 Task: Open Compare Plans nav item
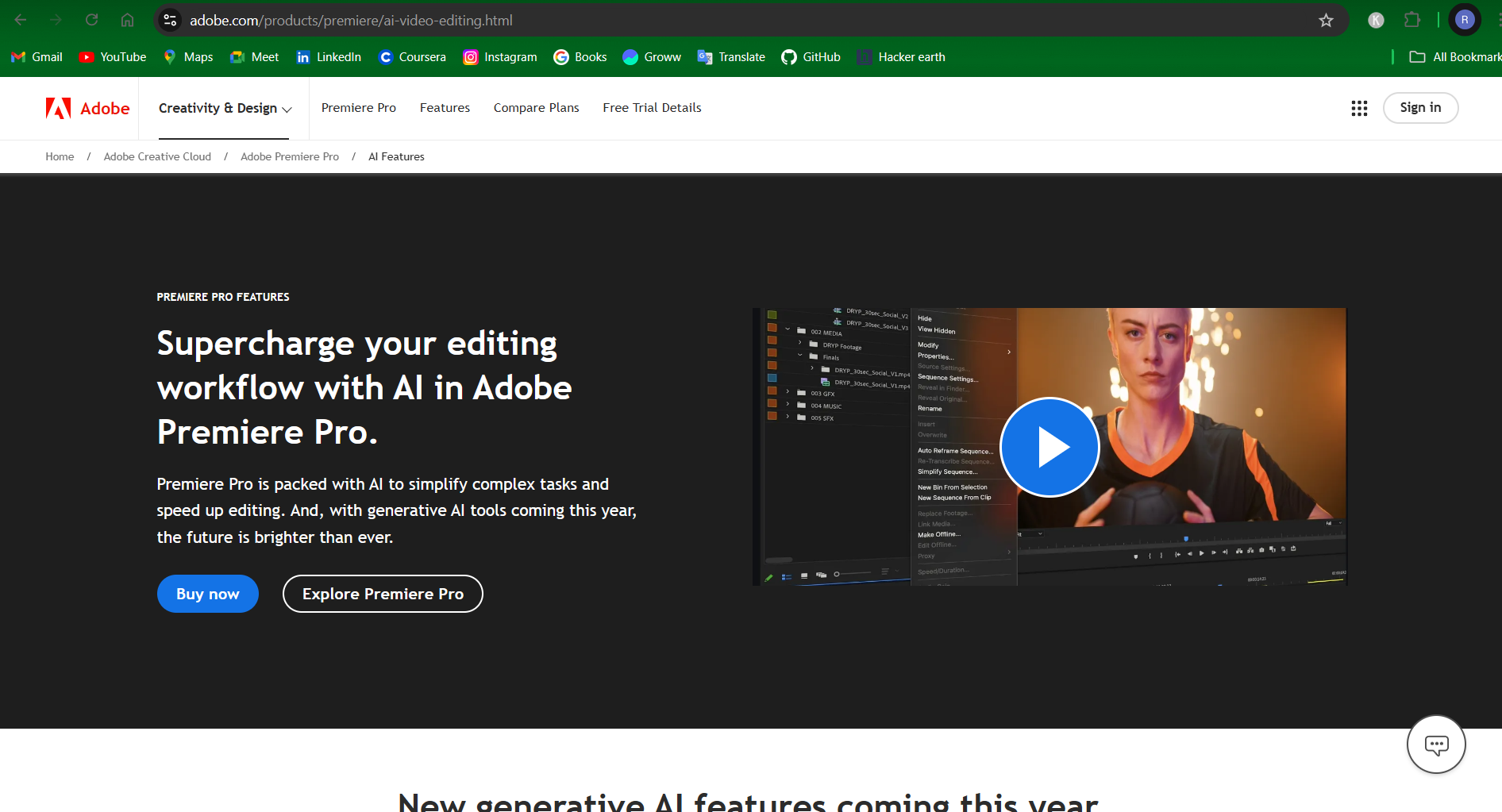(x=537, y=108)
